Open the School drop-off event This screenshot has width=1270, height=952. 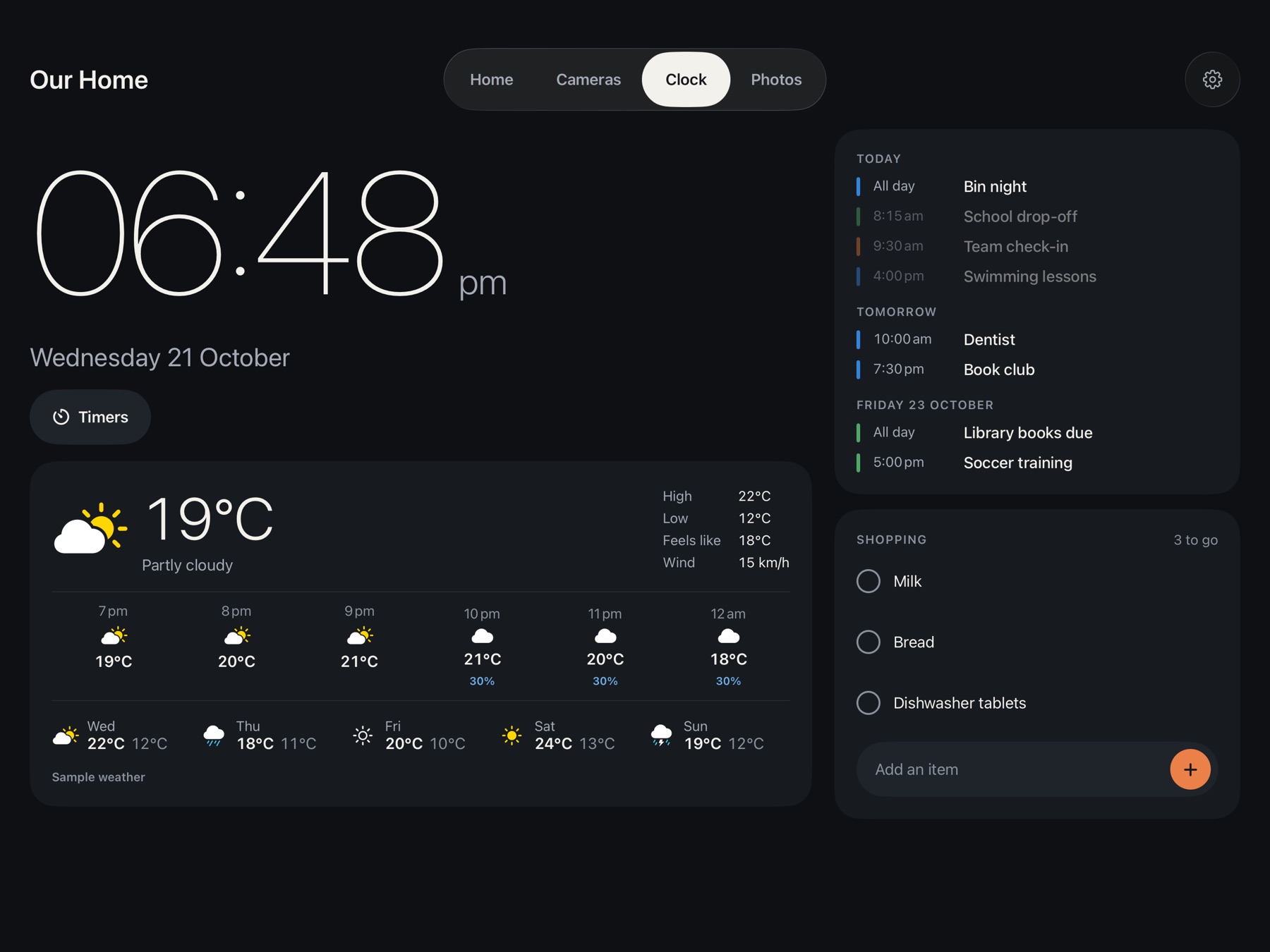pyautogui.click(x=1036, y=216)
